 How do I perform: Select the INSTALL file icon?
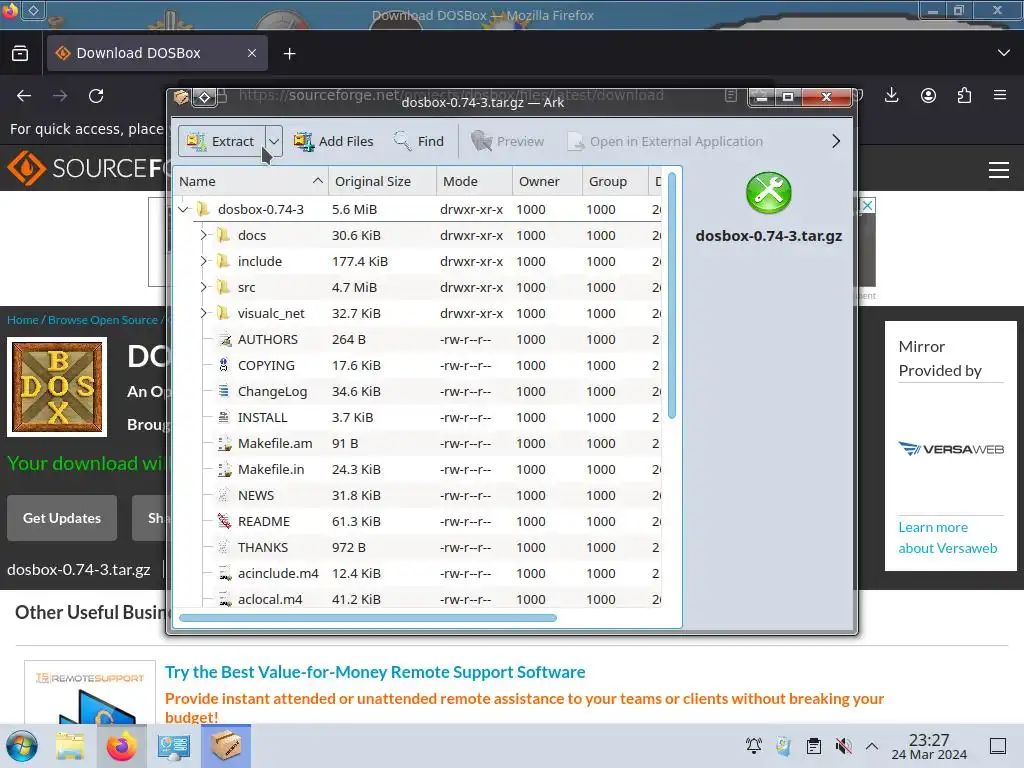click(x=225, y=417)
